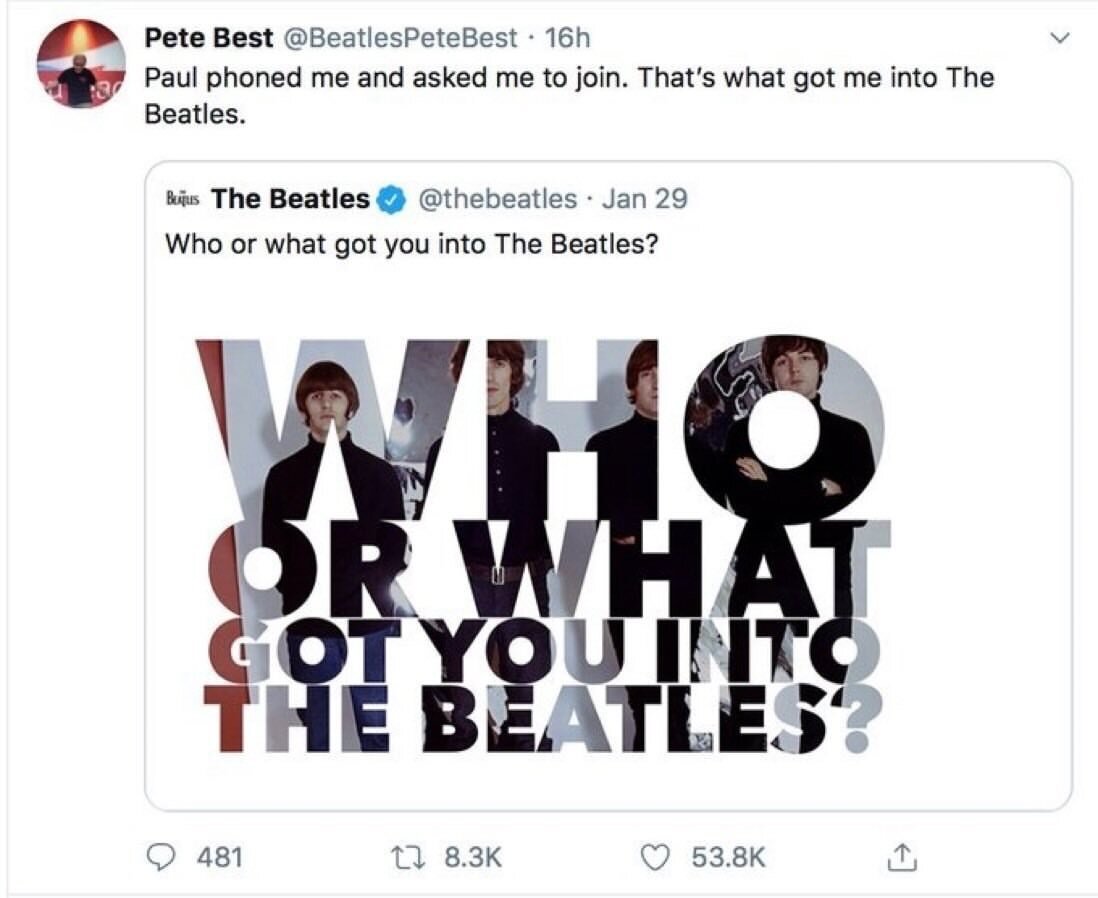This screenshot has height=898, width=1098.
Task: Click the Pete Best display name
Action: pyautogui.click(x=208, y=38)
